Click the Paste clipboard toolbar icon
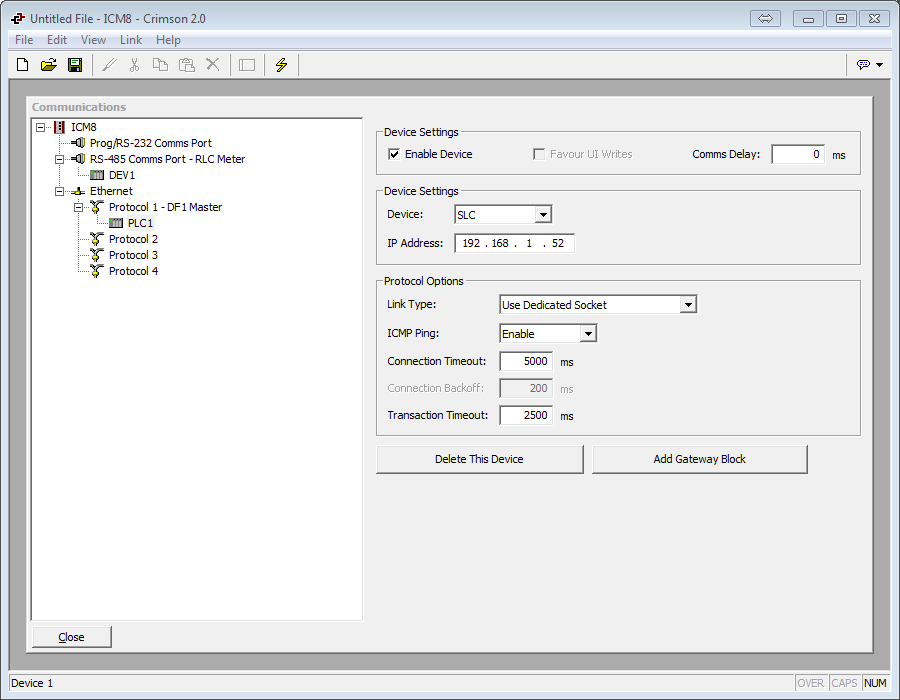Image resolution: width=900 pixels, height=700 pixels. tap(187, 65)
